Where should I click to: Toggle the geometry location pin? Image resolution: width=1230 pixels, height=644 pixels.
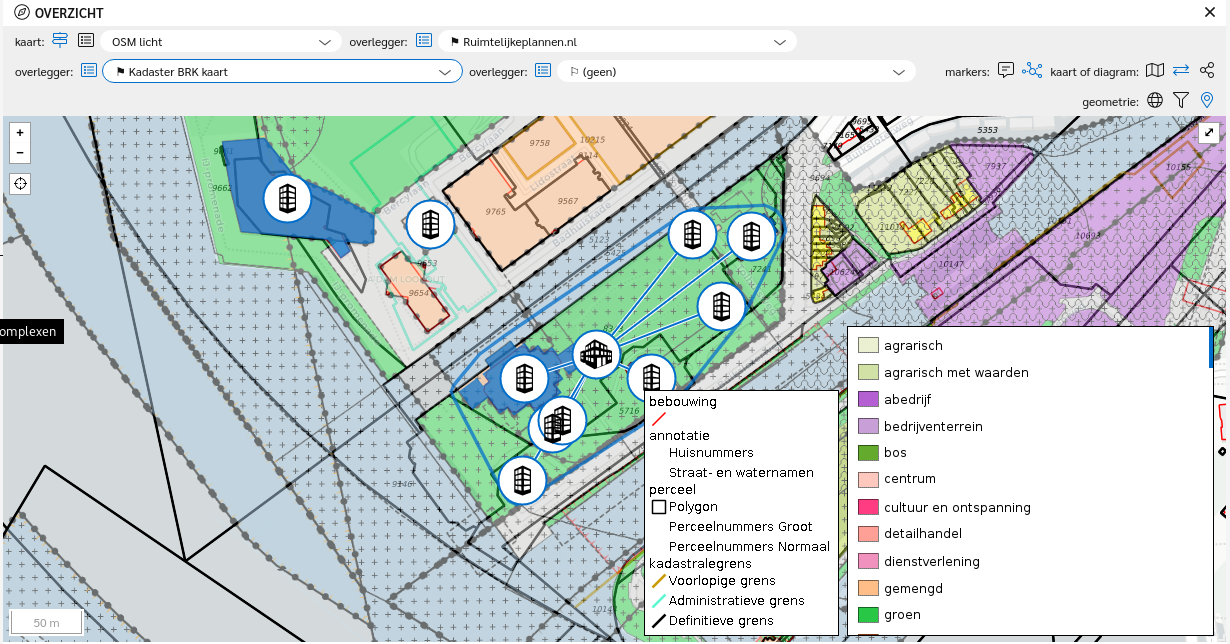[1207, 100]
